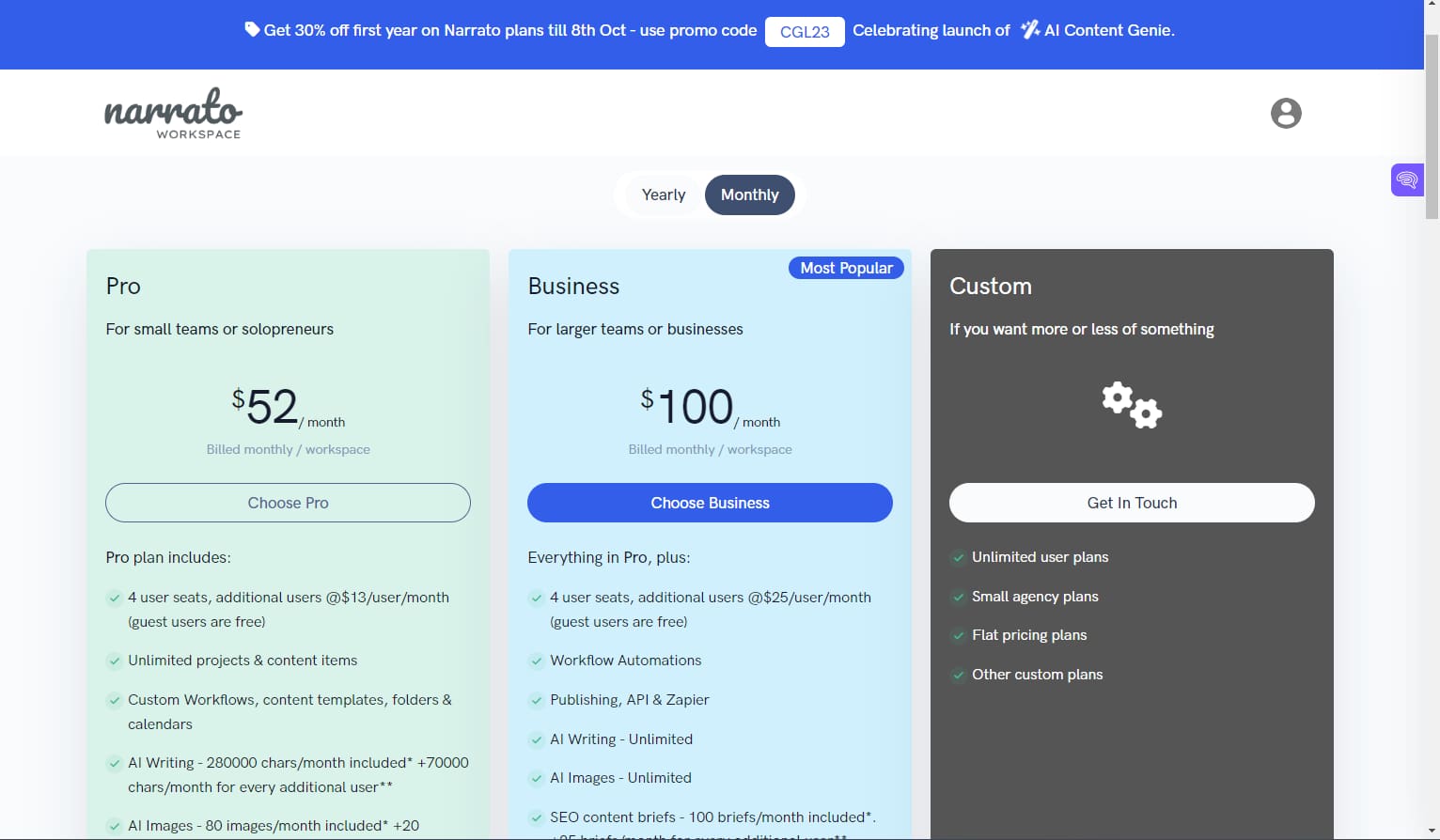Screen dimensions: 1440x840
Task: Click 'Flat pricing plans' text
Action: point(1029,635)
